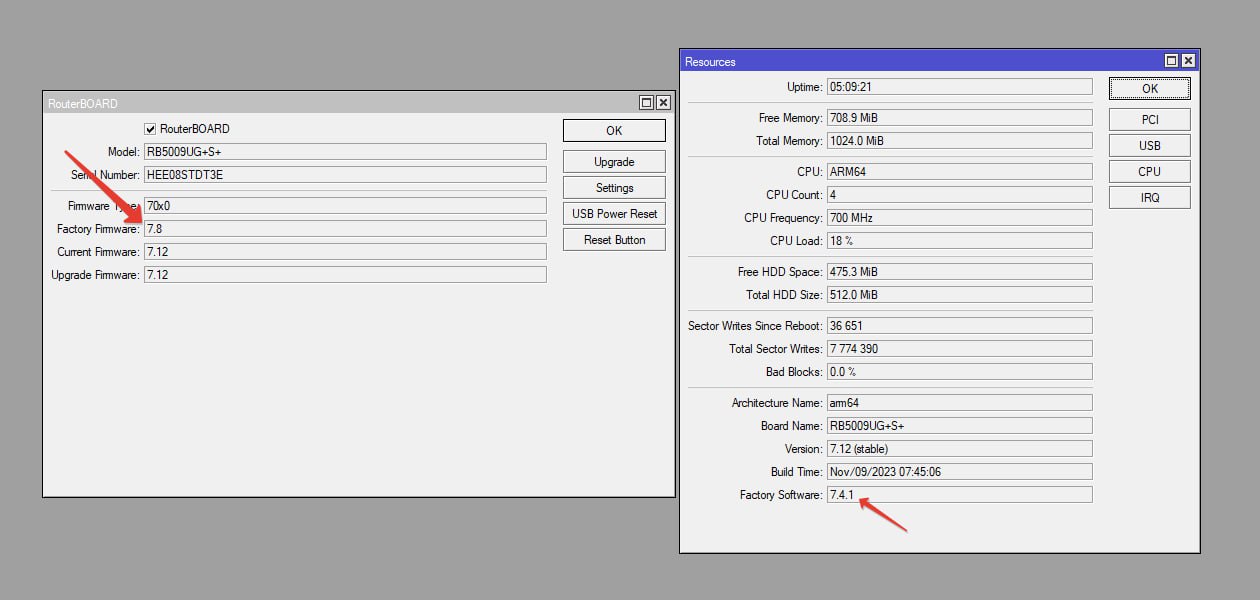The width and height of the screenshot is (1260, 600).
Task: Open the IRQ resources button
Action: pos(1150,198)
